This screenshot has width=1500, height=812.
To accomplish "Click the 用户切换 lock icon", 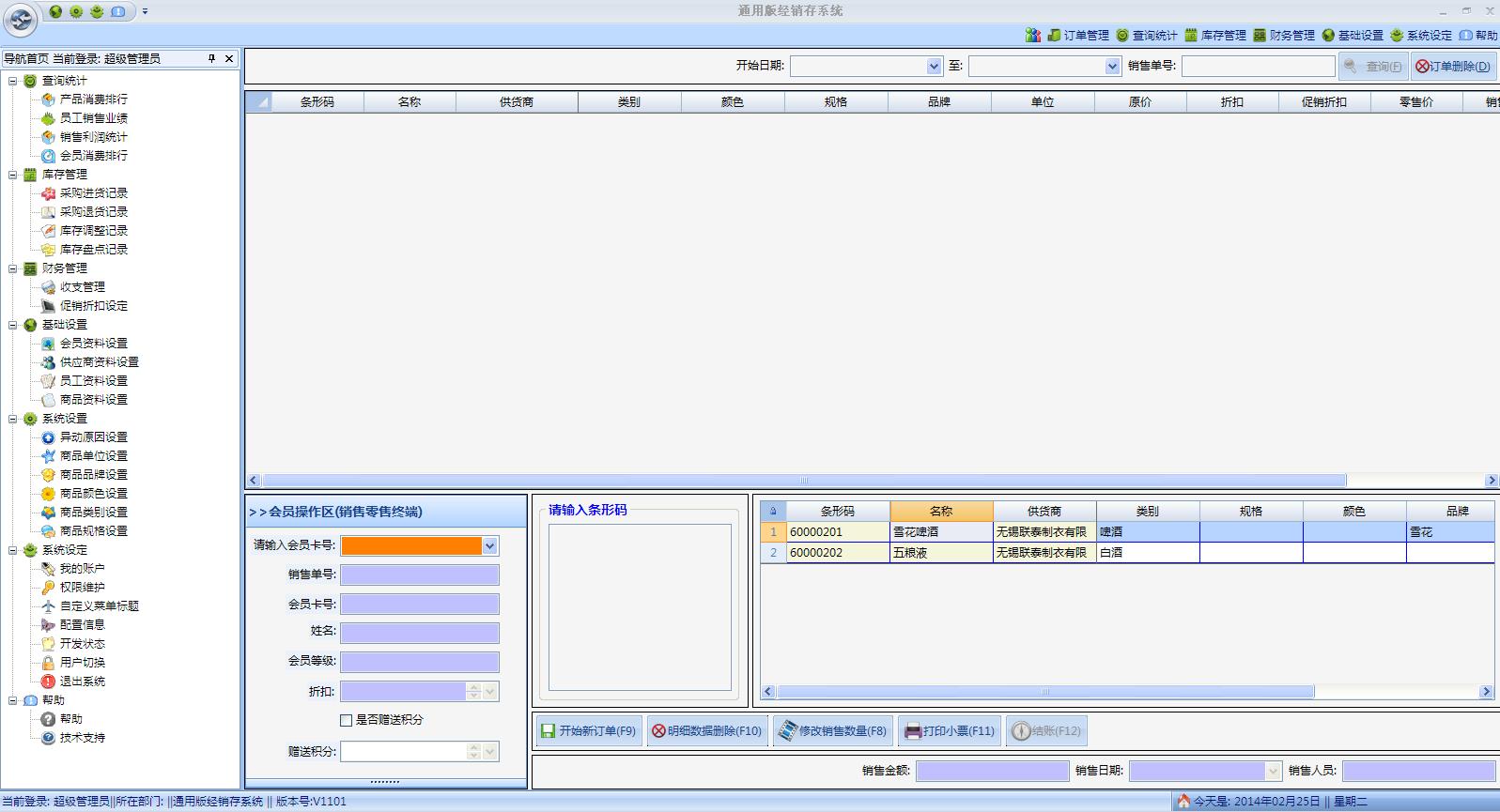I will point(48,663).
